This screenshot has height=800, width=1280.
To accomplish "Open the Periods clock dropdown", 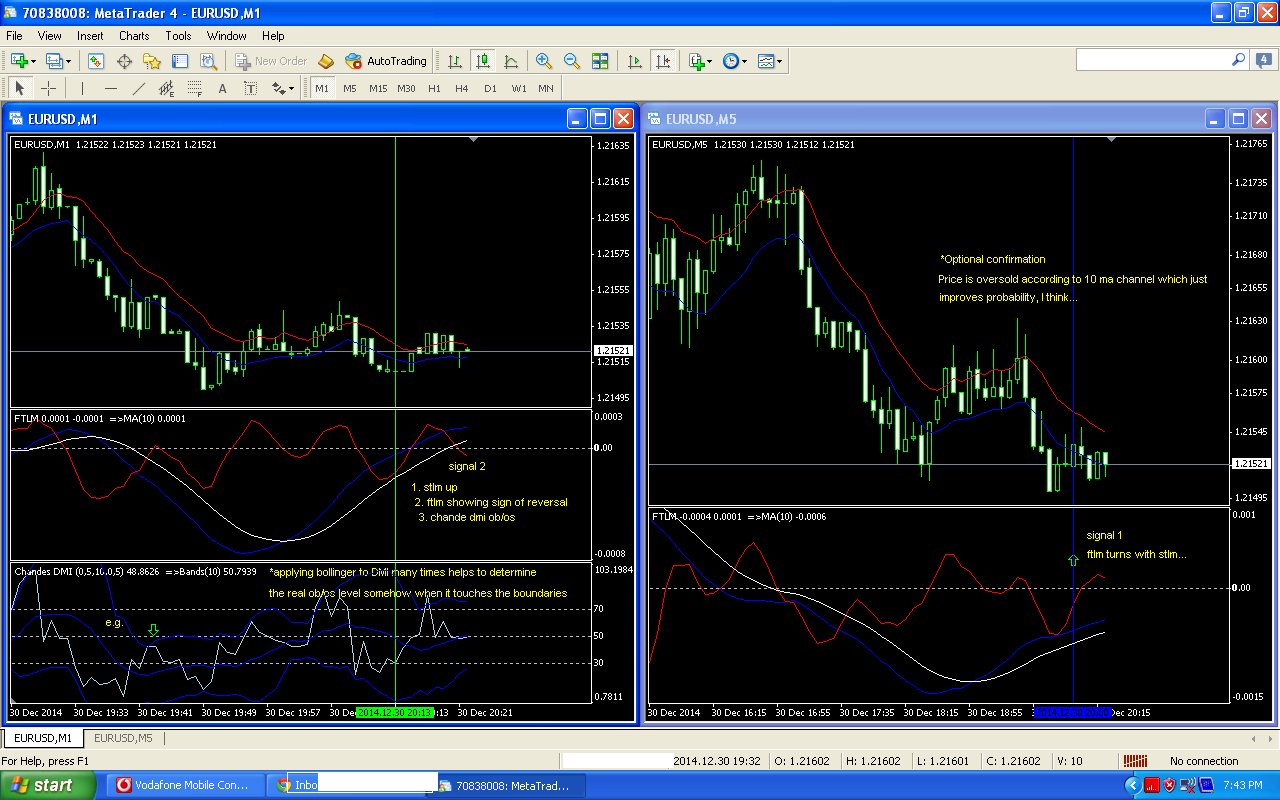I will 735,61.
